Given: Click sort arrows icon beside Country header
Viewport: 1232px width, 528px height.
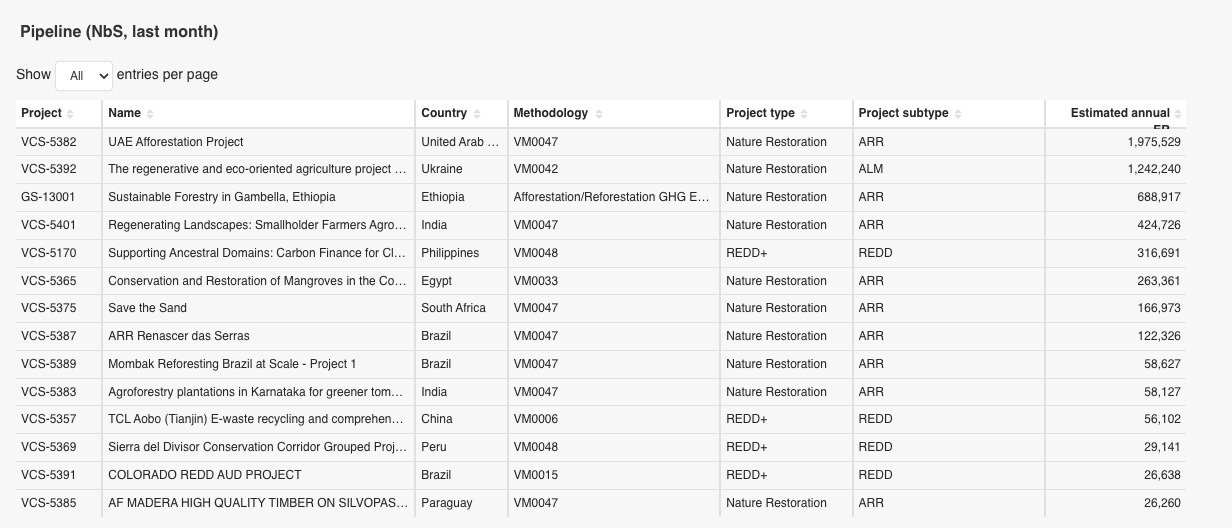Looking at the screenshot, I should [x=477, y=114].
